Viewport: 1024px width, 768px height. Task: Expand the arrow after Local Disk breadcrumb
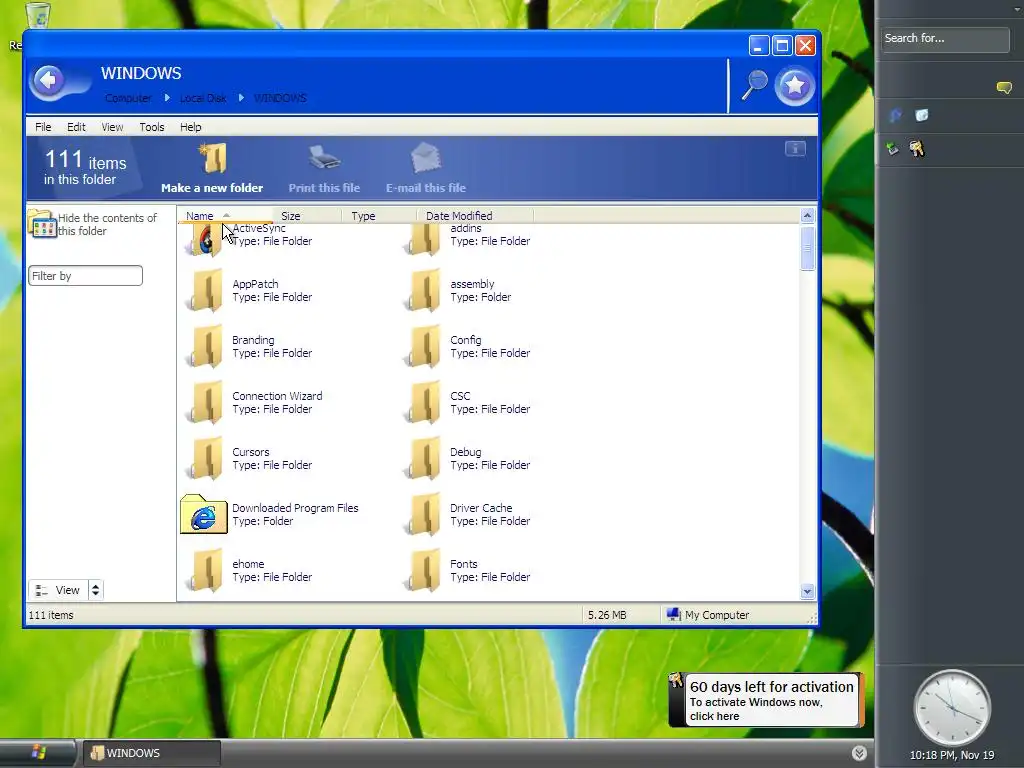coord(241,98)
